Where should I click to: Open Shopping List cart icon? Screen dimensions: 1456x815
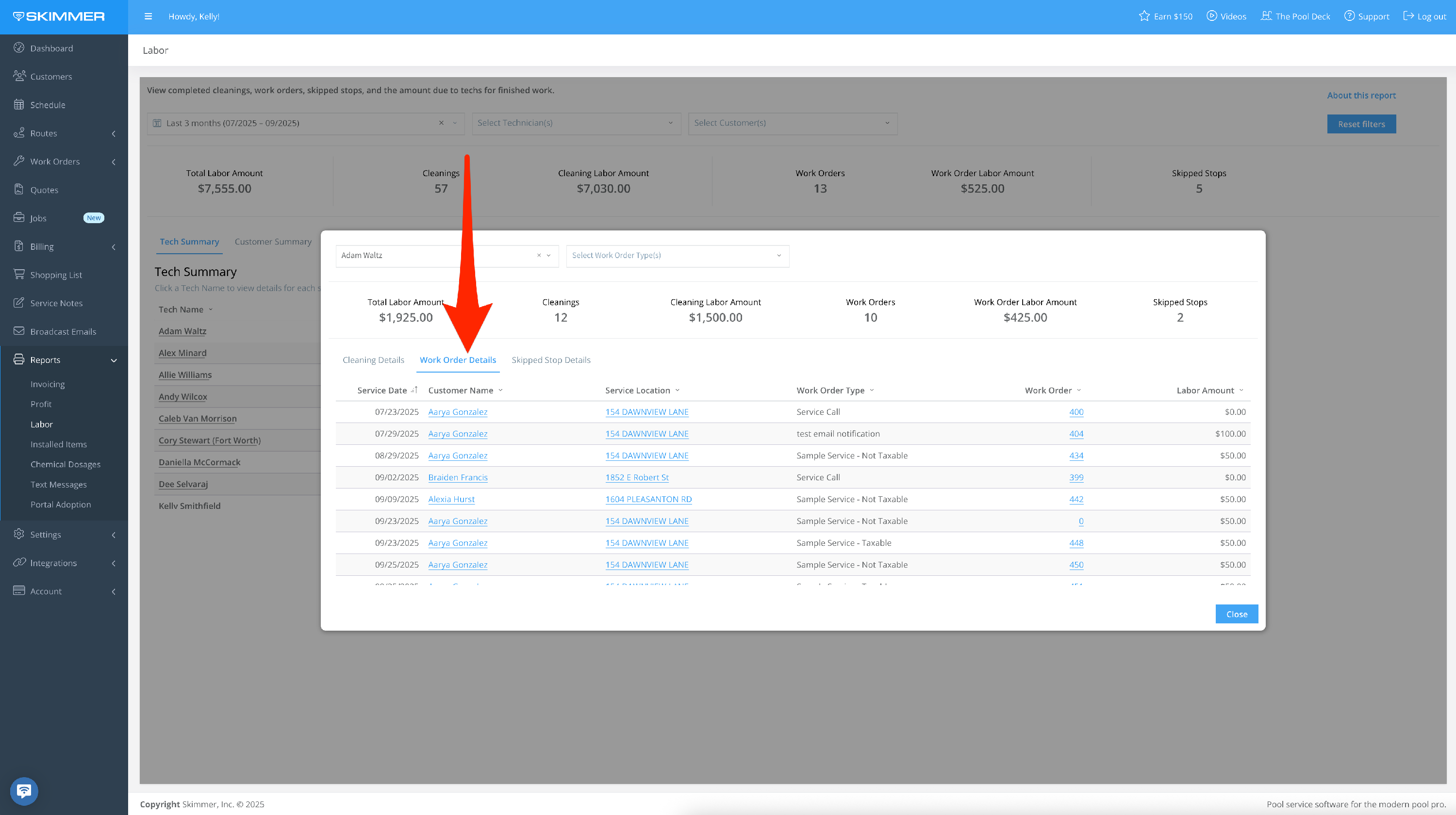(x=18, y=275)
